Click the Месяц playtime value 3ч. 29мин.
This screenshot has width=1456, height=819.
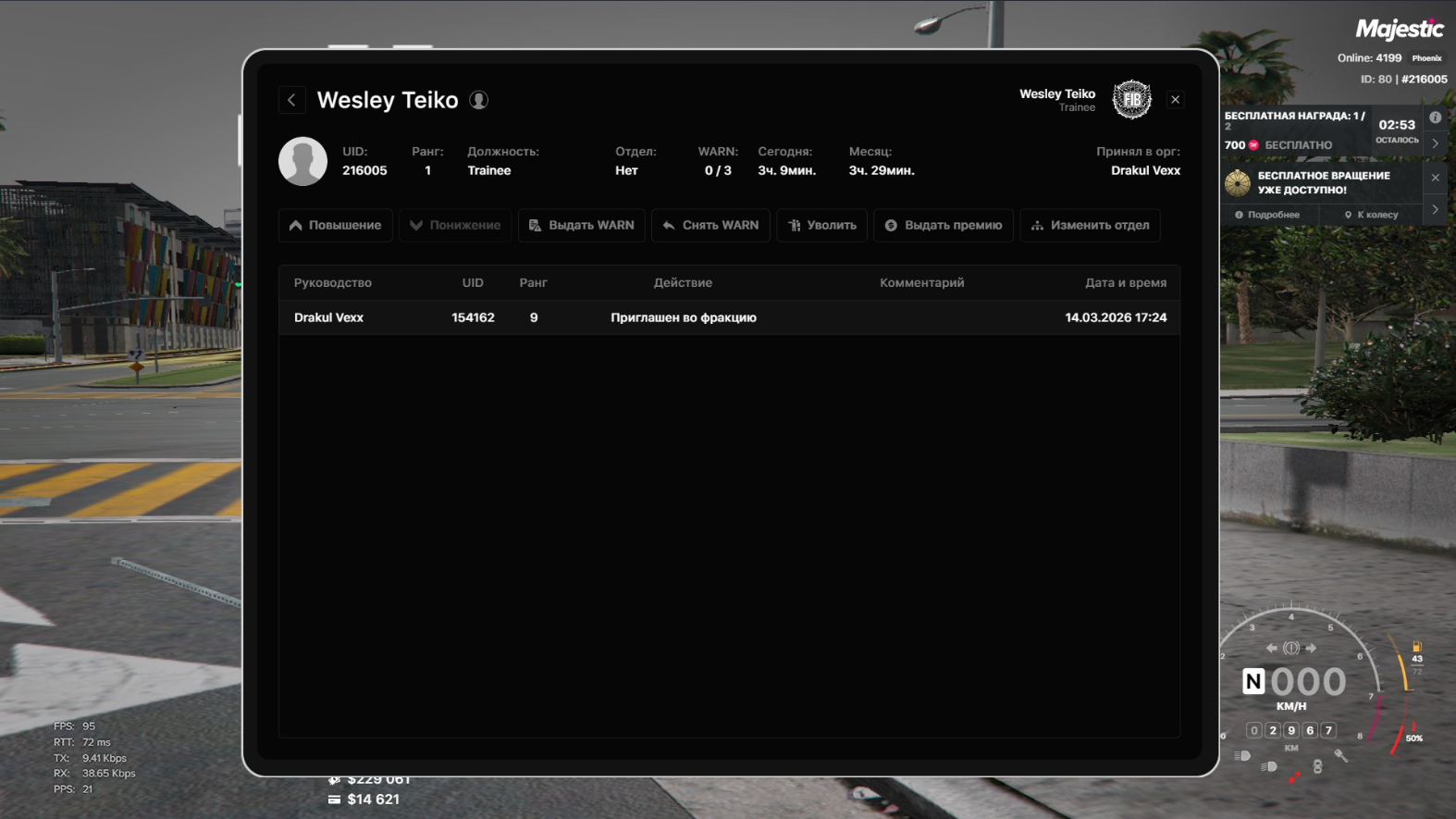coord(882,170)
